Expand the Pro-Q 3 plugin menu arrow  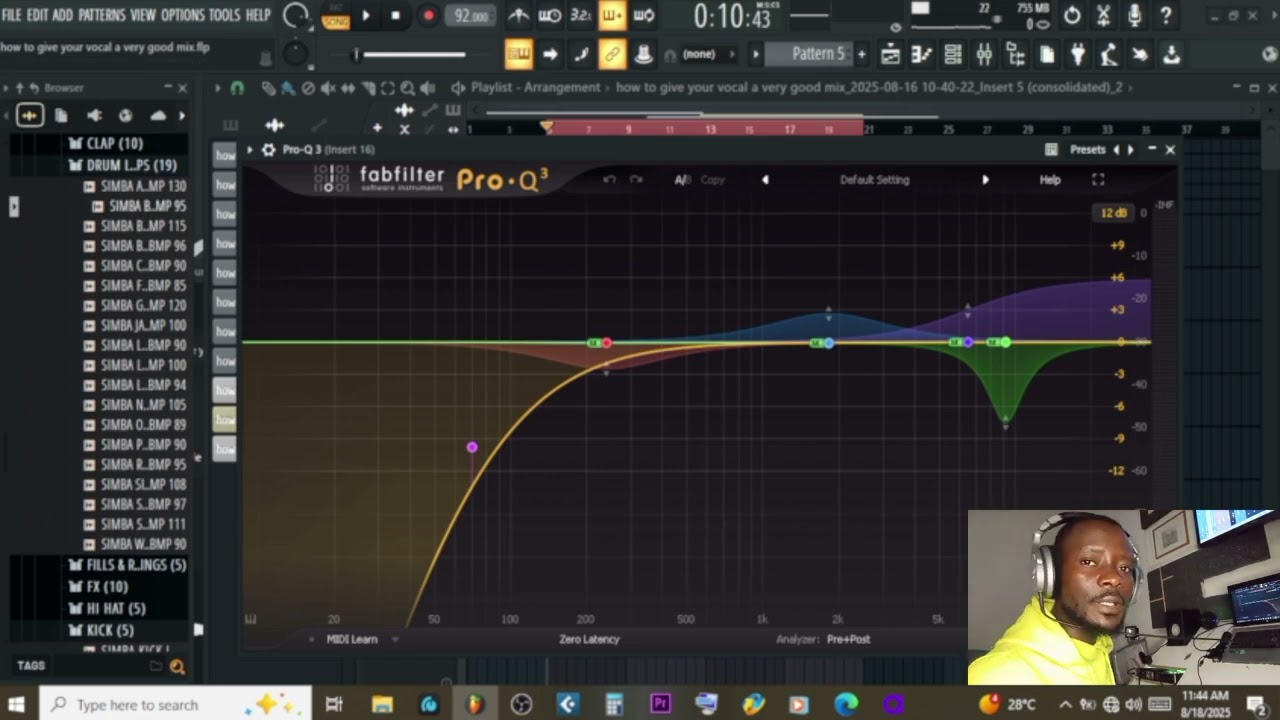coord(250,150)
